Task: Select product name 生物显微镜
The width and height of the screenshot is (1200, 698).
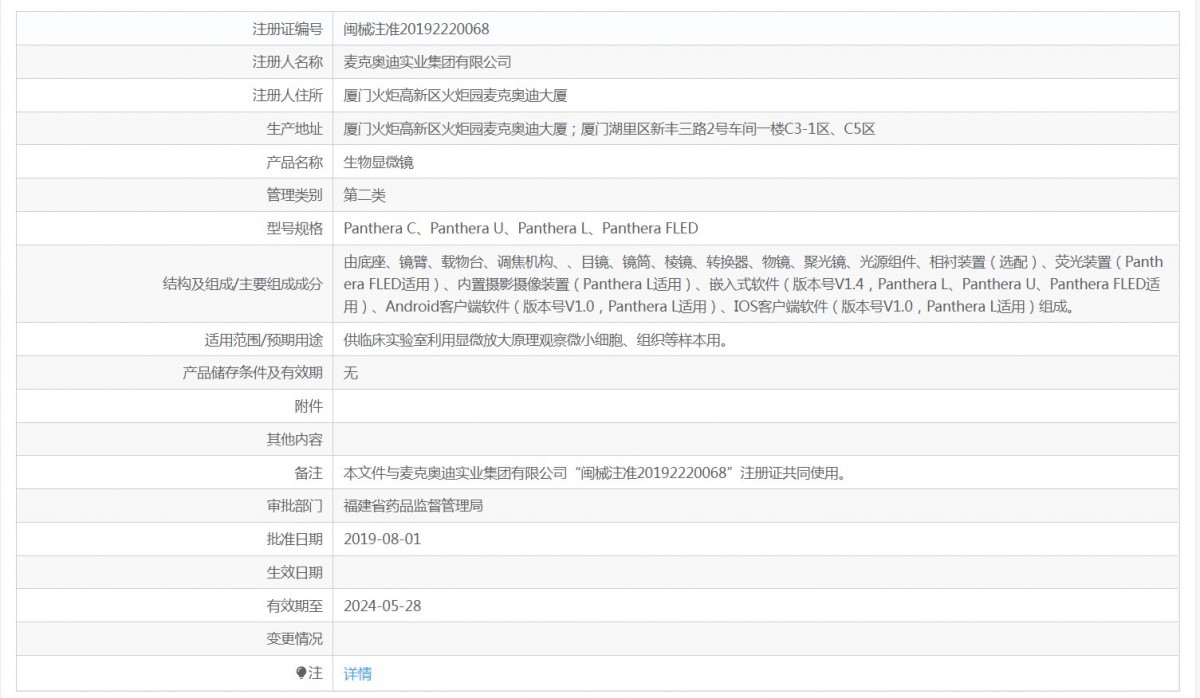Action: pos(379,162)
